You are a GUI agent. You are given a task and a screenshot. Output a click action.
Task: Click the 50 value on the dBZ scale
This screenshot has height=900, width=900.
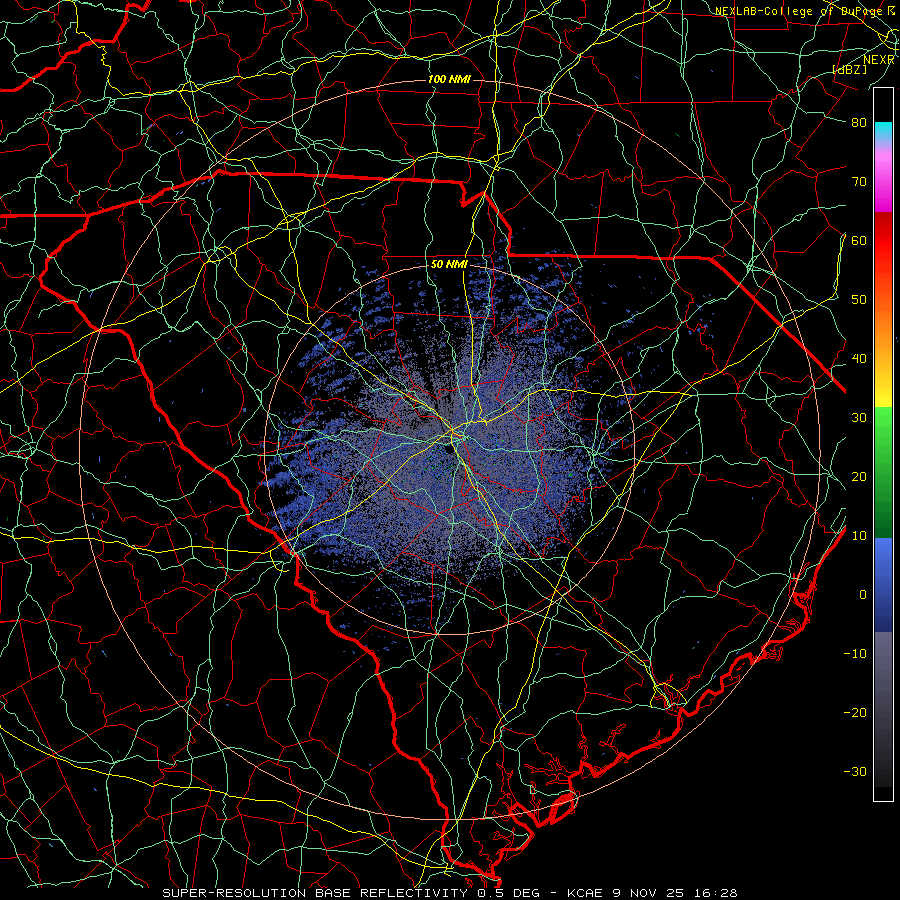click(859, 300)
